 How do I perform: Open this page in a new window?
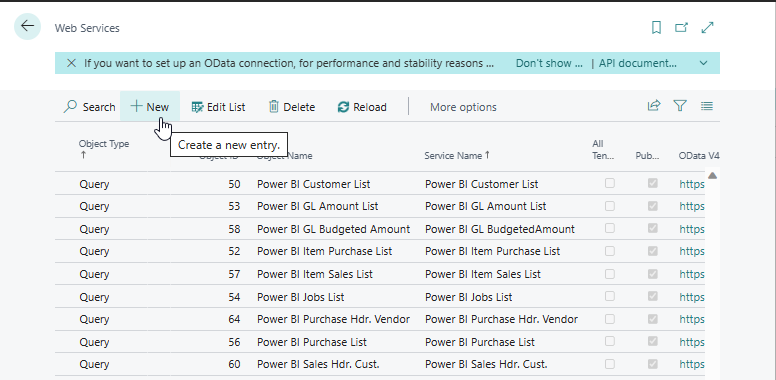pyautogui.click(x=681, y=28)
